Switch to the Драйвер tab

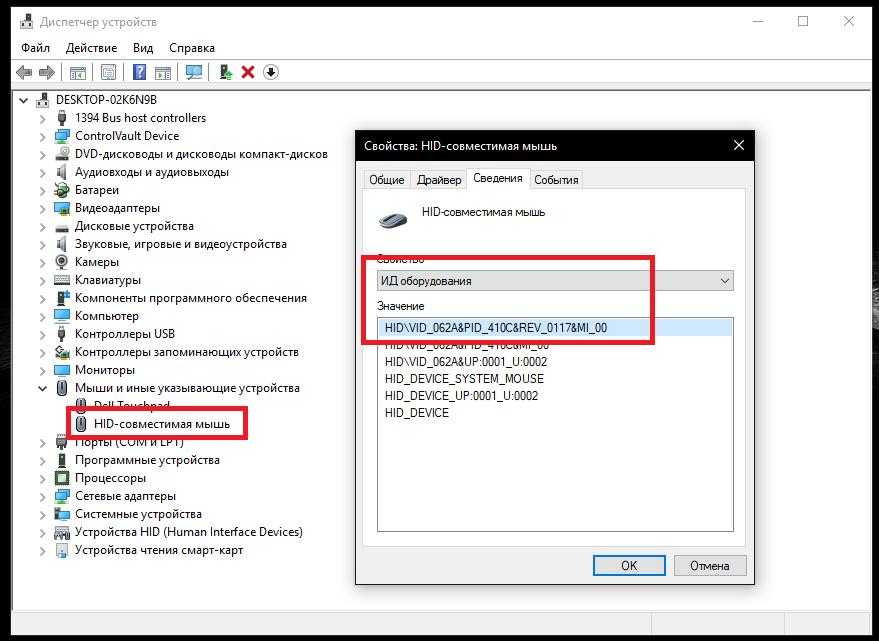[x=440, y=180]
